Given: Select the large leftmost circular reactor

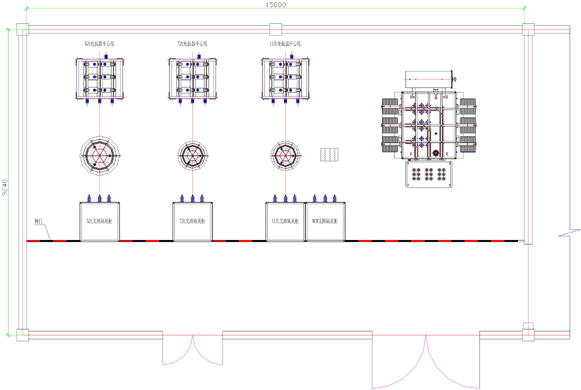Looking at the screenshot, I should coord(100,155).
